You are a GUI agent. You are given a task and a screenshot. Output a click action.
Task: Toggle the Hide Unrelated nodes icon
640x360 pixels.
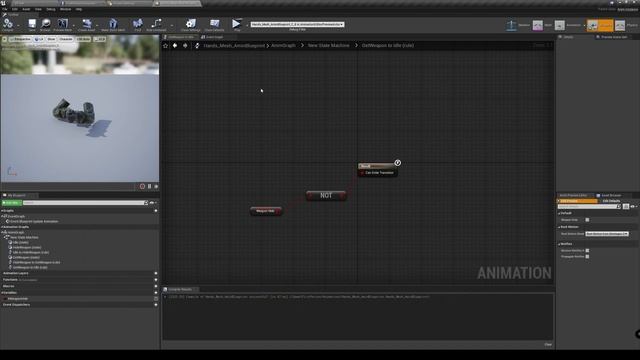156,24
